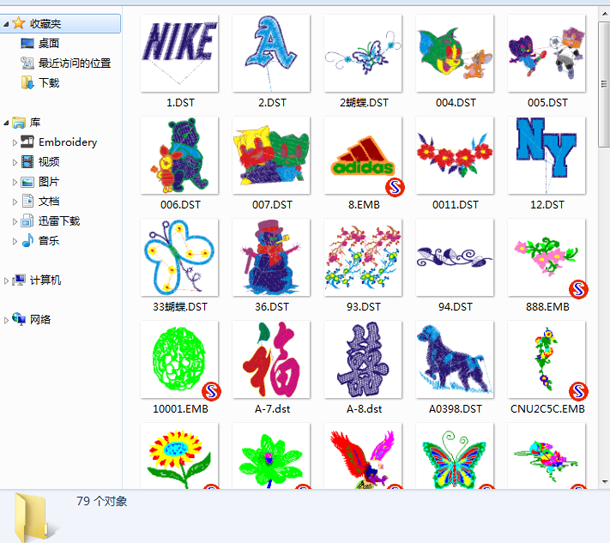Open the 迅雷下载 library

pos(59,221)
